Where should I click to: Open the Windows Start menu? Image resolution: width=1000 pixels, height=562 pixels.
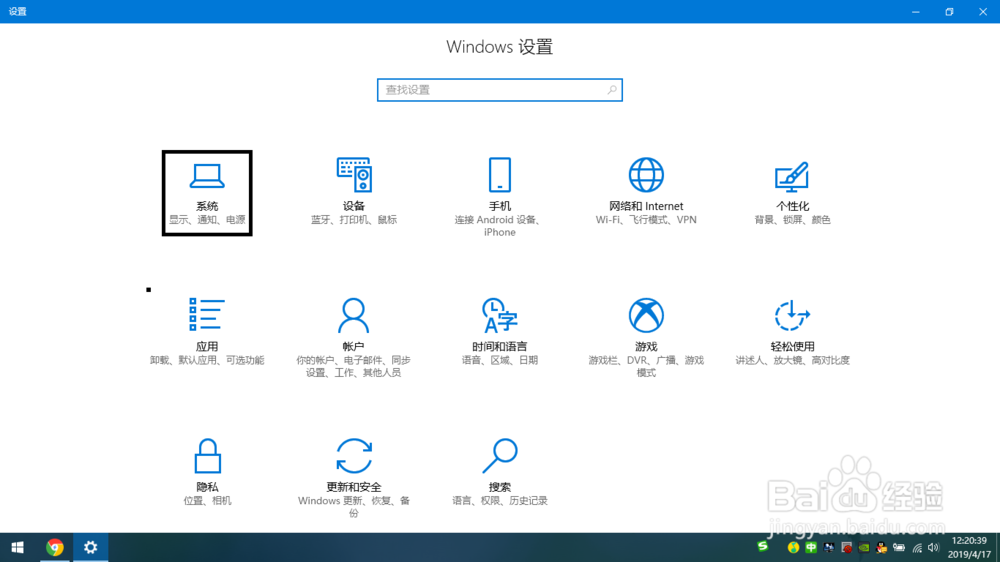[18, 547]
